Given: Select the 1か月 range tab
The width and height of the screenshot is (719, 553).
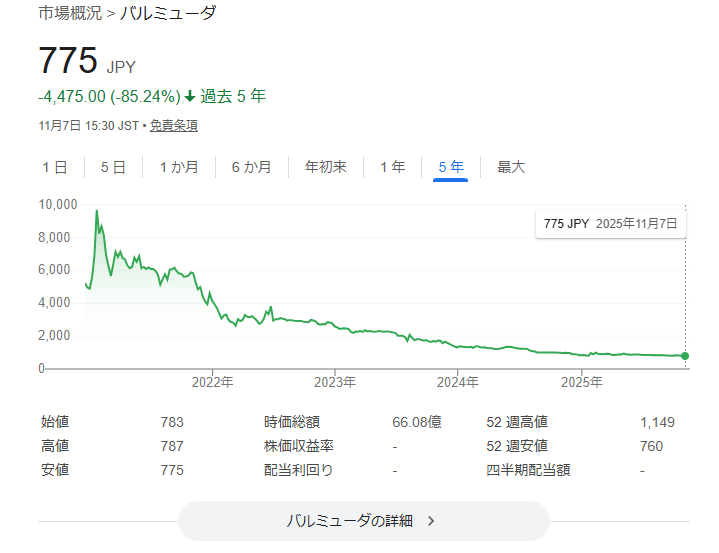Looking at the screenshot, I should pyautogui.click(x=179, y=168).
